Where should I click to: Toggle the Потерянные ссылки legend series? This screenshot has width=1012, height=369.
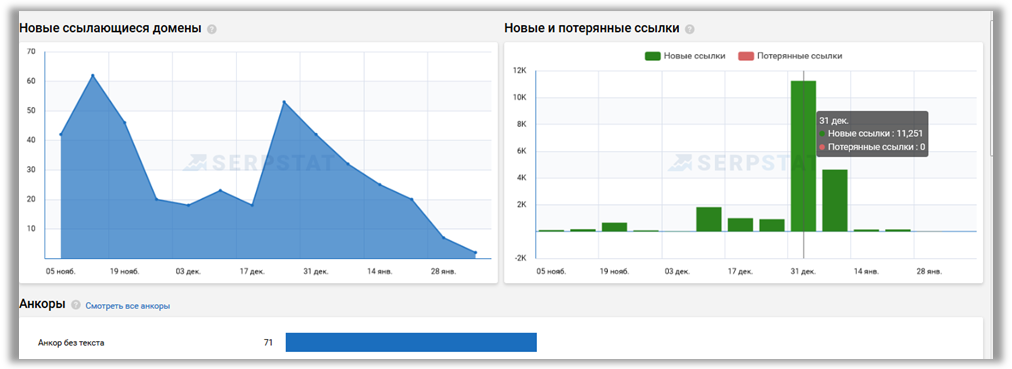[x=790, y=56]
